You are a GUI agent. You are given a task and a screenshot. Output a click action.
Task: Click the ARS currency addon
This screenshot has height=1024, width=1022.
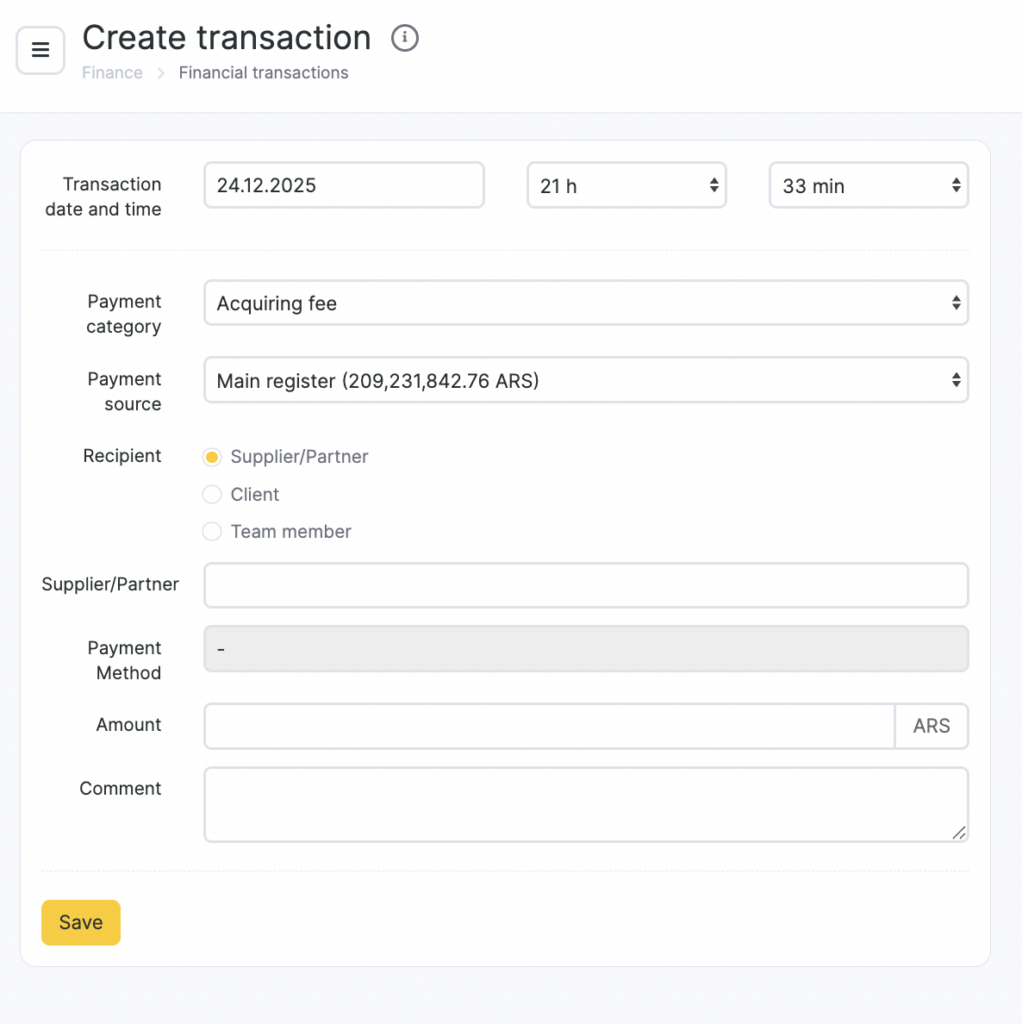(x=931, y=726)
